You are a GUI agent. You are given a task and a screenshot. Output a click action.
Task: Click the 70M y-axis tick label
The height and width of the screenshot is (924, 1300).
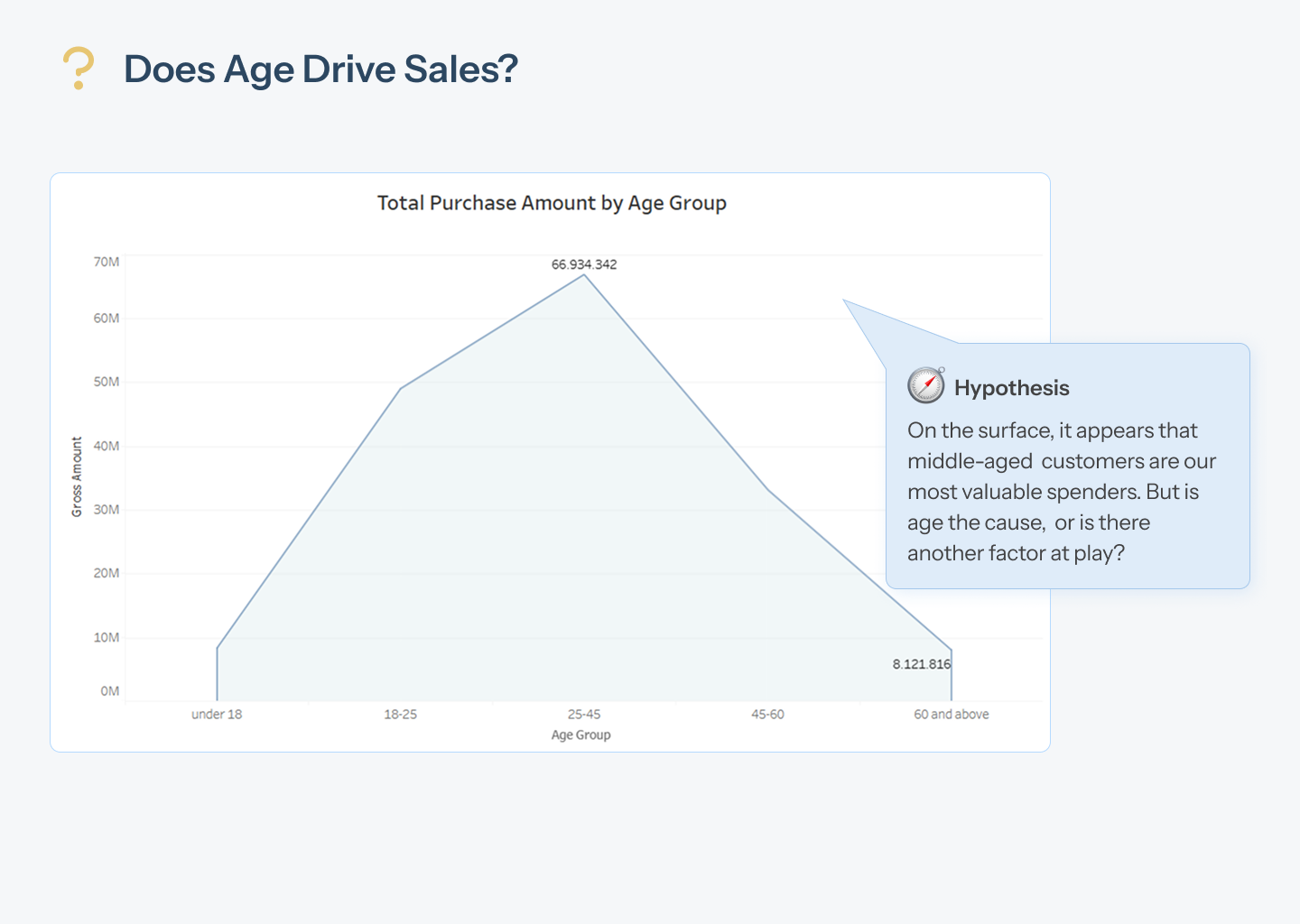point(107,262)
